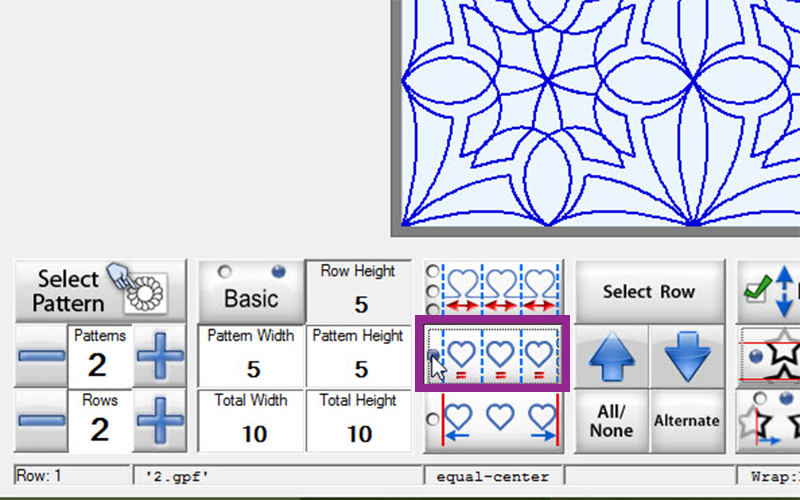
Task: Click the 'Row: 1' status field
Action: click(x=72, y=476)
